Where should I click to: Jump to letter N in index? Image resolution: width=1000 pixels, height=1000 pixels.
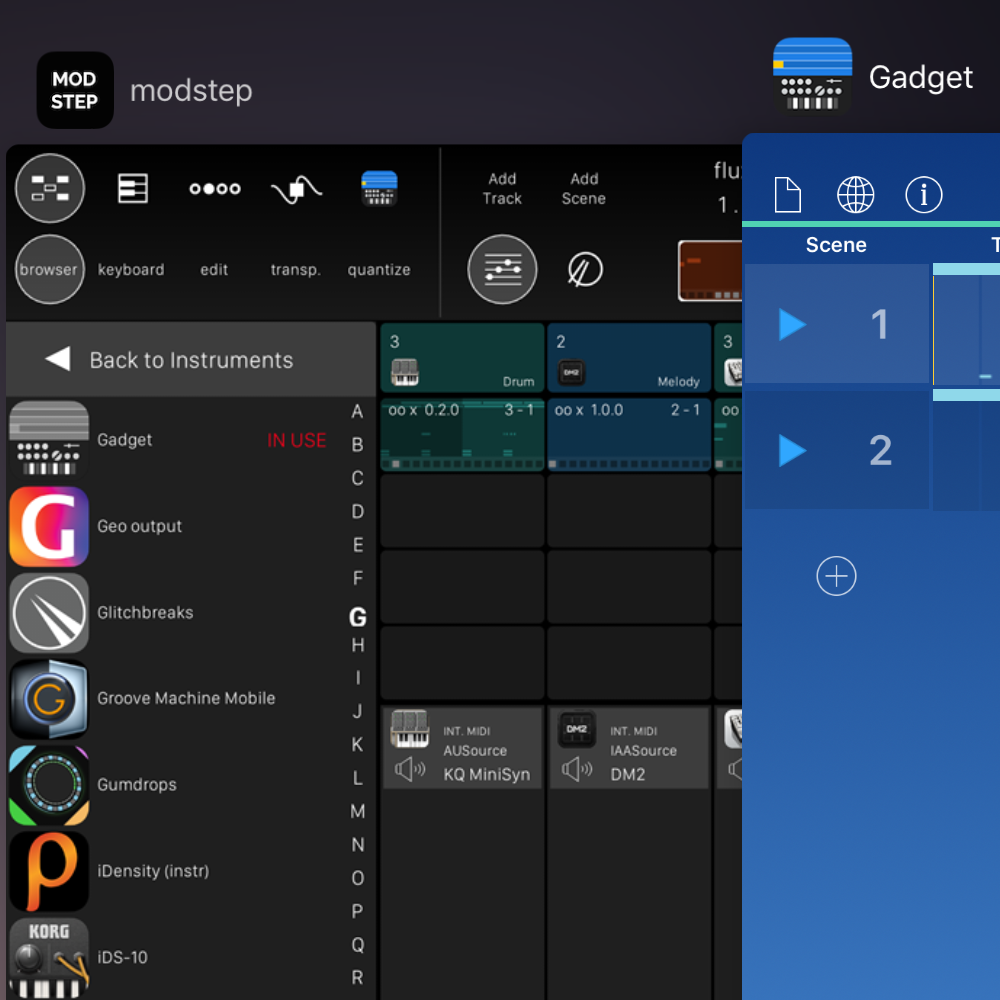click(x=358, y=844)
